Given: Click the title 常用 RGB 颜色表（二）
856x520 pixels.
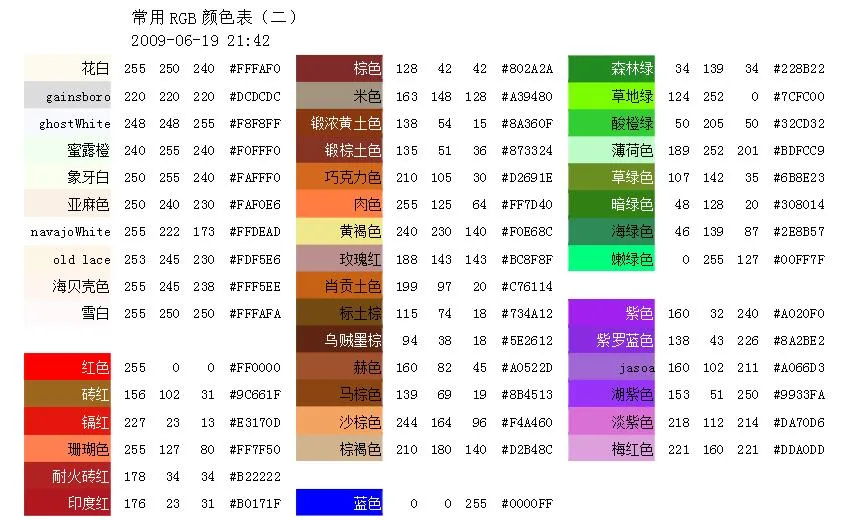Looking at the screenshot, I should (215, 17).
